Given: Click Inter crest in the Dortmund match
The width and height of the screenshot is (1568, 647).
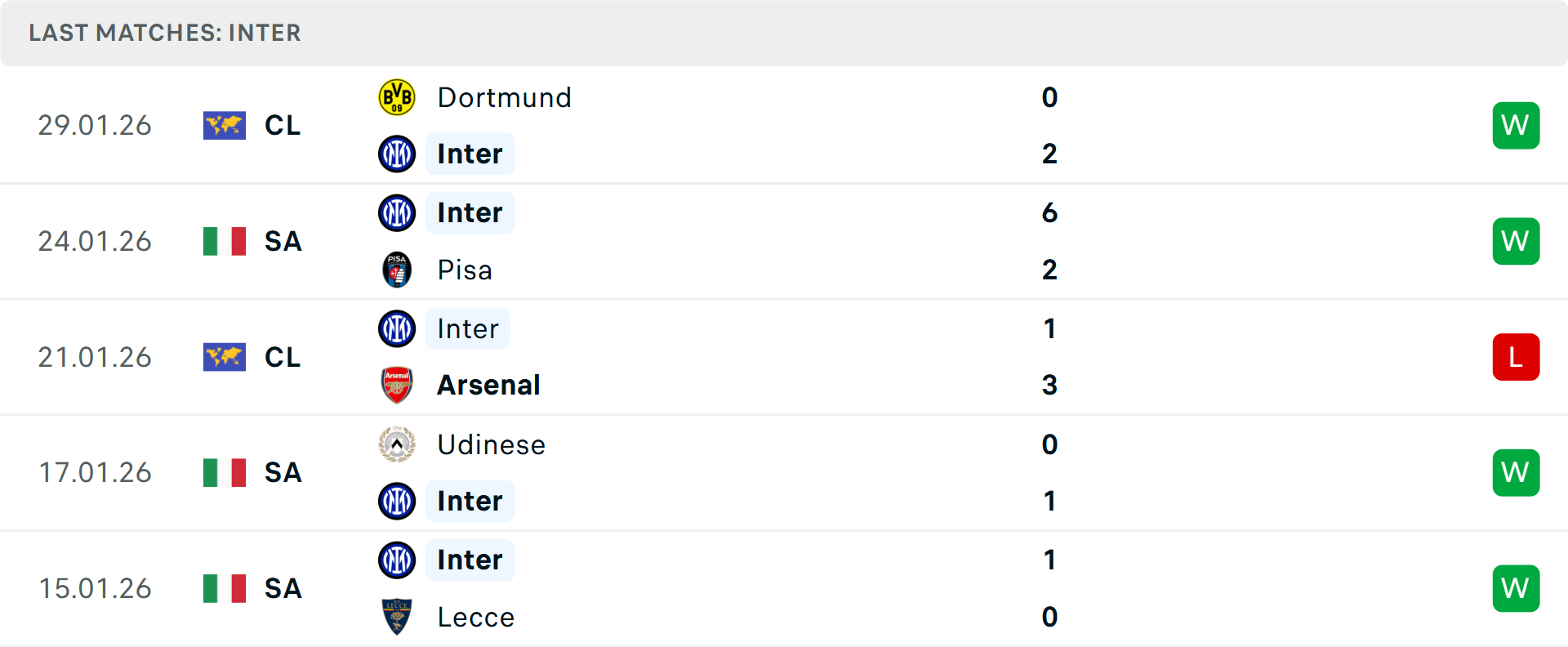Looking at the screenshot, I should tap(397, 154).
